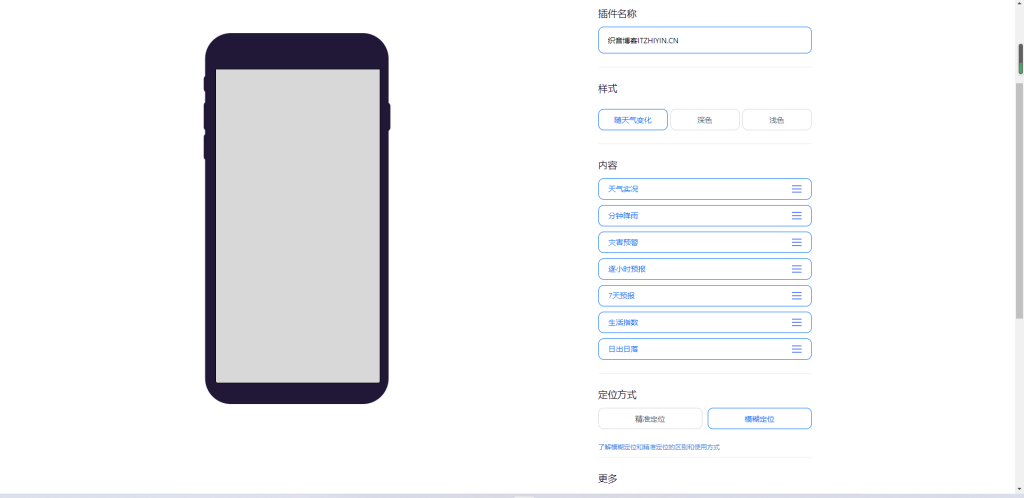This screenshot has height=498, width=1024.
Task: Open the link explaining 模糊定位 and 精准定位 difference
Action: click(659, 448)
